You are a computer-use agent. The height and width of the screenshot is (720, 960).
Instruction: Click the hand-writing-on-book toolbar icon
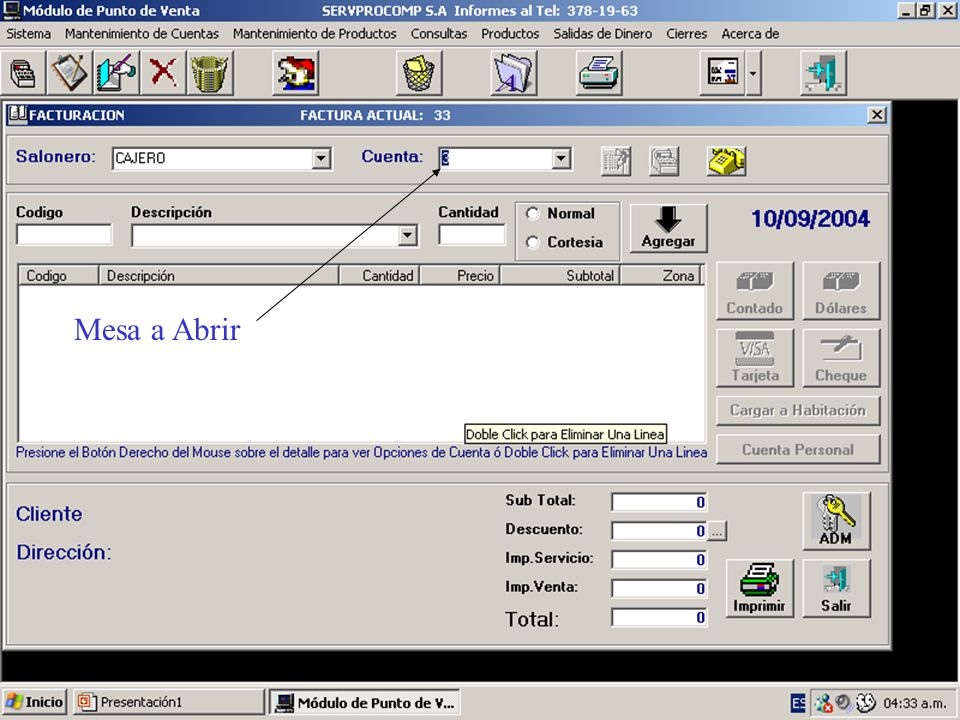point(116,73)
